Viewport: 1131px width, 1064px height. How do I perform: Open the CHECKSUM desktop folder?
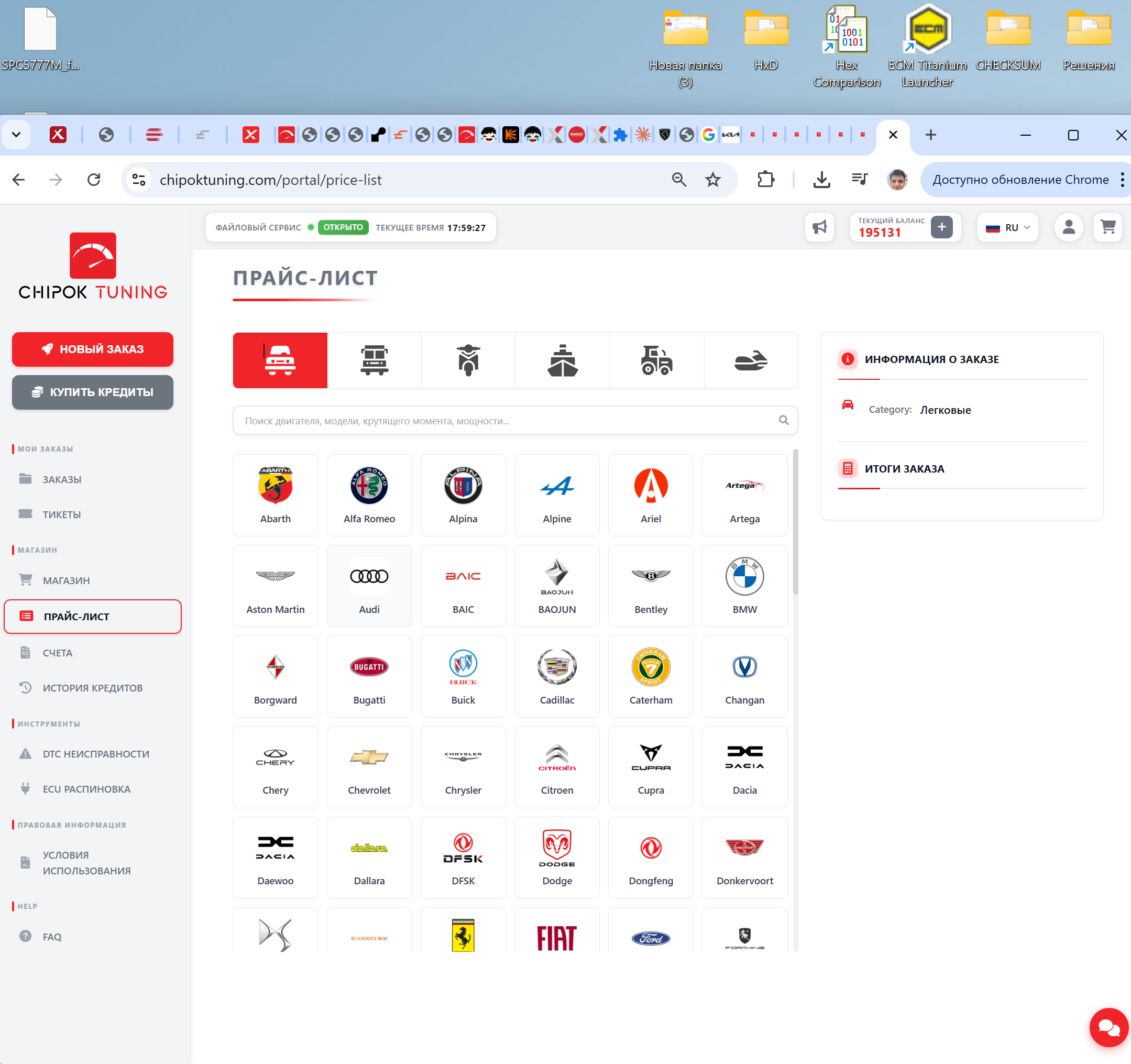(x=1008, y=40)
